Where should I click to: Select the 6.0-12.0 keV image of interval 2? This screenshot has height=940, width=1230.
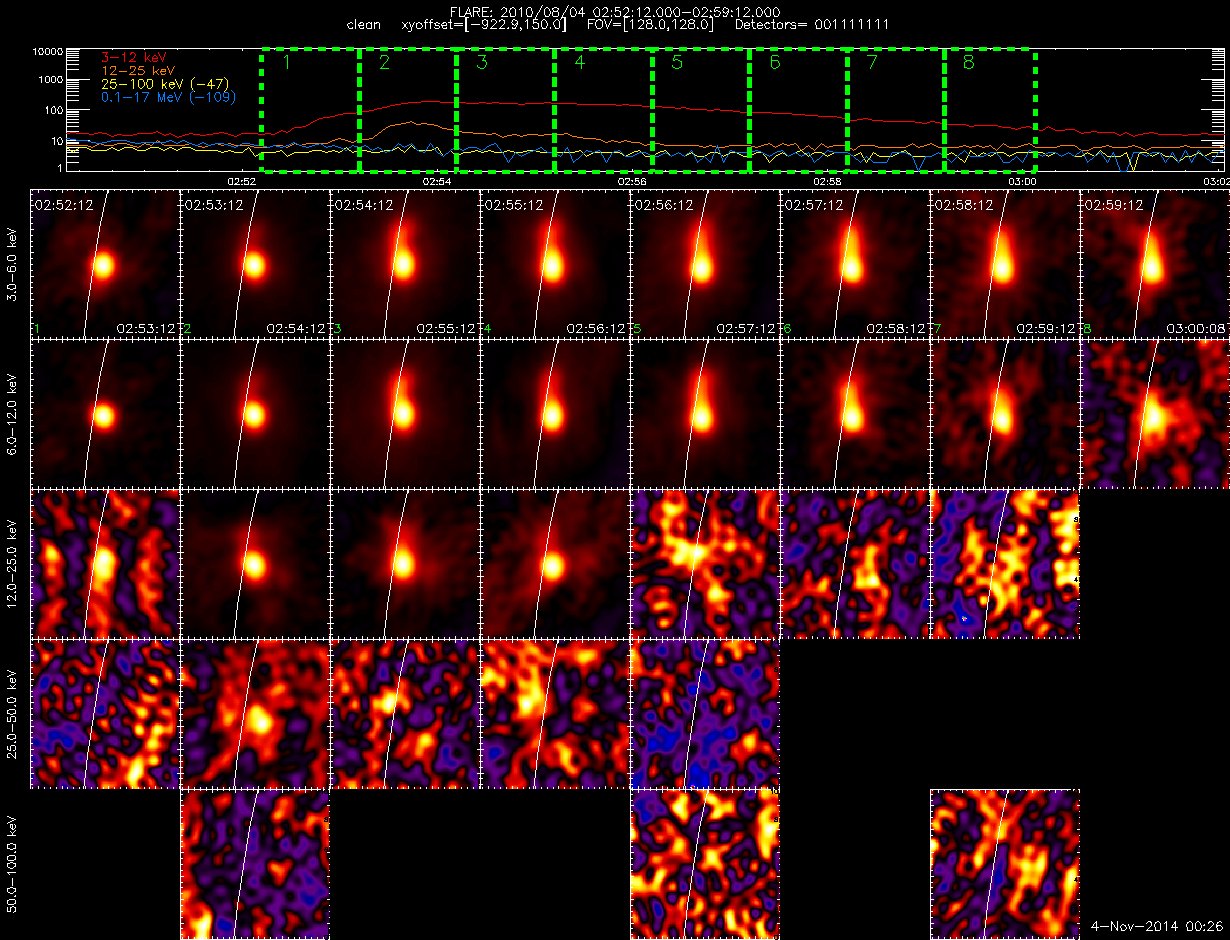pos(255,414)
